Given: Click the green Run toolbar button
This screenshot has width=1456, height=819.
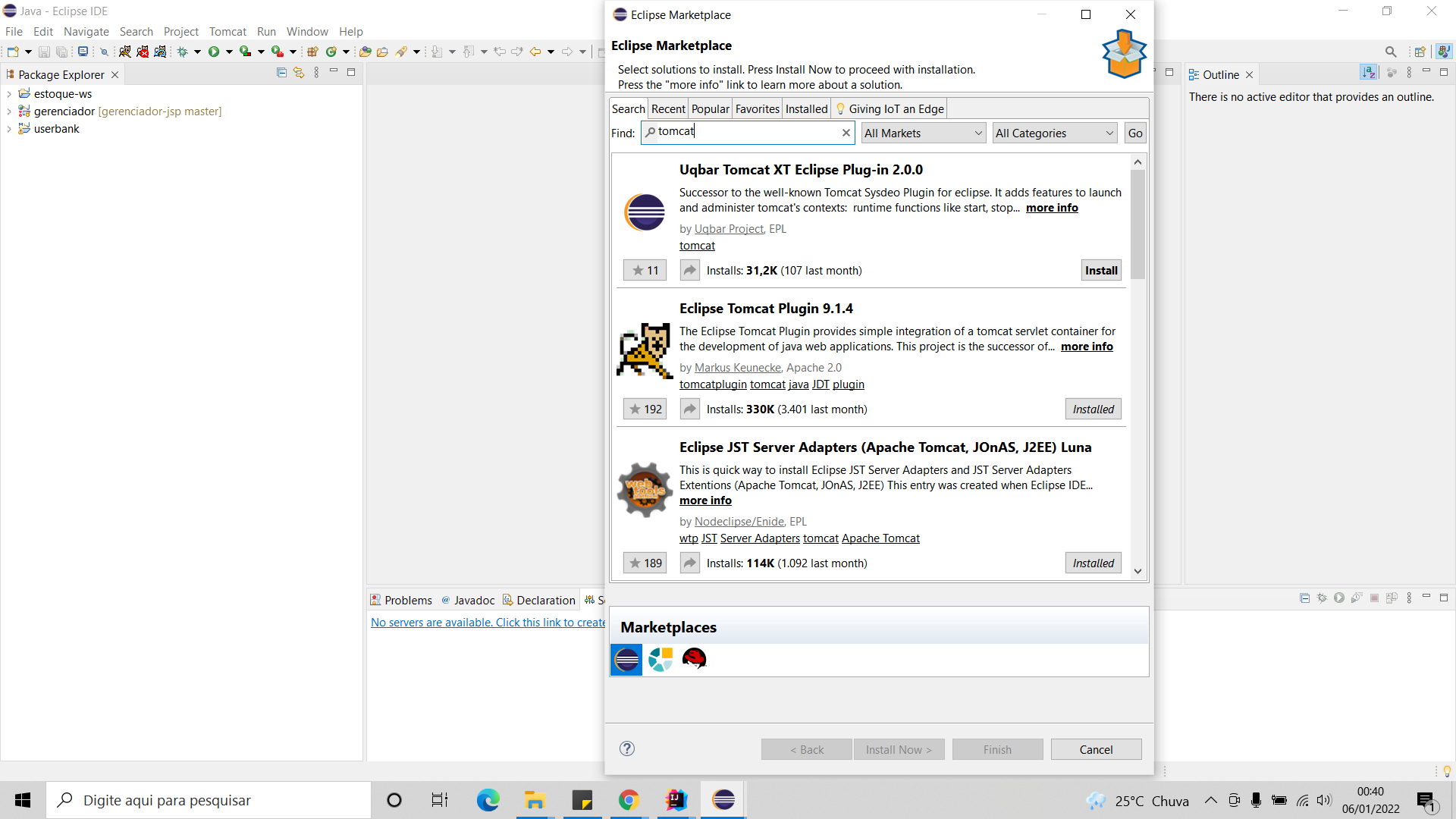Looking at the screenshot, I should coord(214,52).
